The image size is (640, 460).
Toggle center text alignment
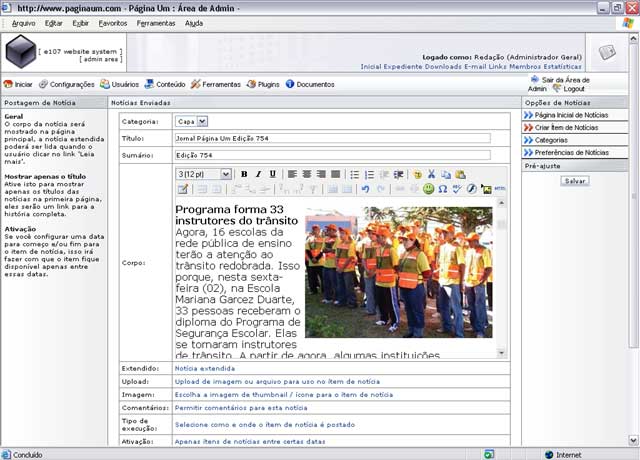307,174
